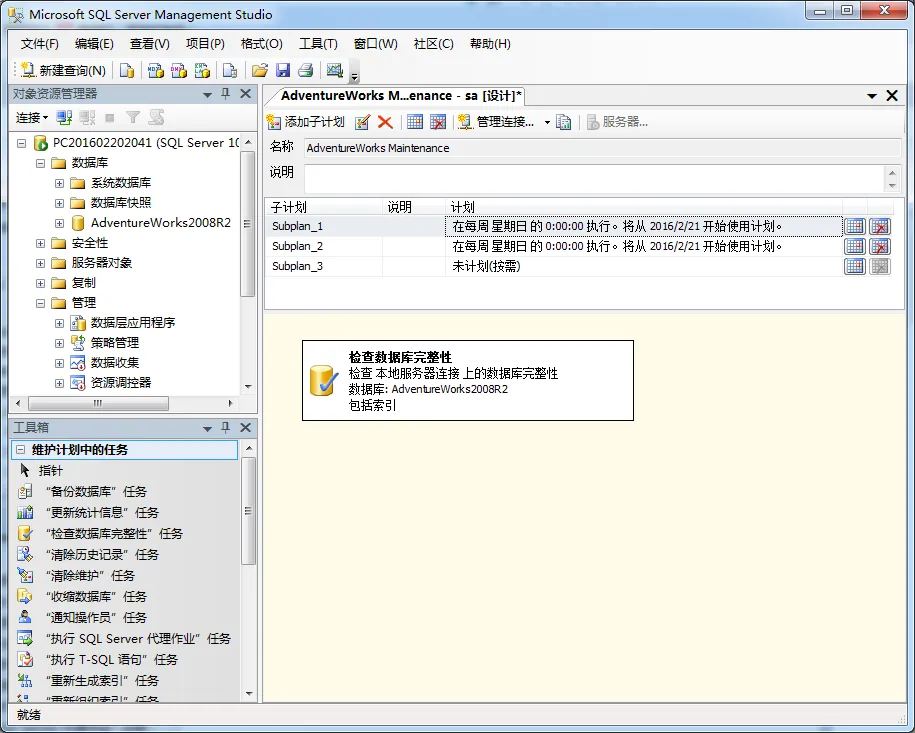Open the 工具(T) menu
This screenshot has width=915, height=733.
coord(318,44)
